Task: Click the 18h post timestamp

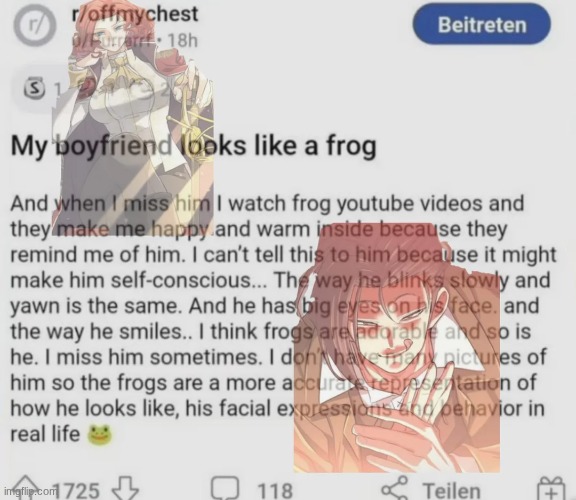Action: [x=183, y=40]
